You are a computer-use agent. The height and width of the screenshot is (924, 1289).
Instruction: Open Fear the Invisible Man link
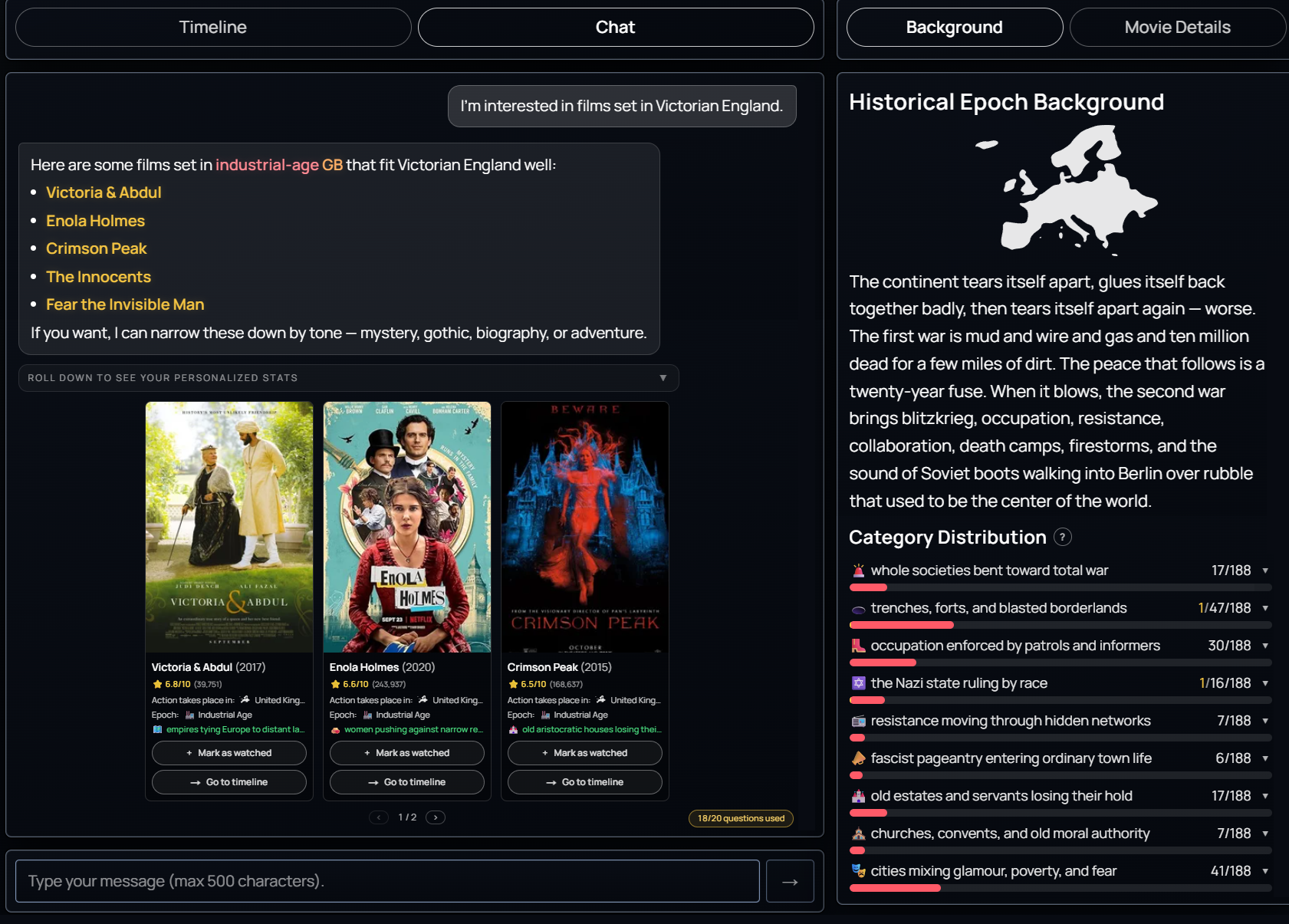pos(125,304)
